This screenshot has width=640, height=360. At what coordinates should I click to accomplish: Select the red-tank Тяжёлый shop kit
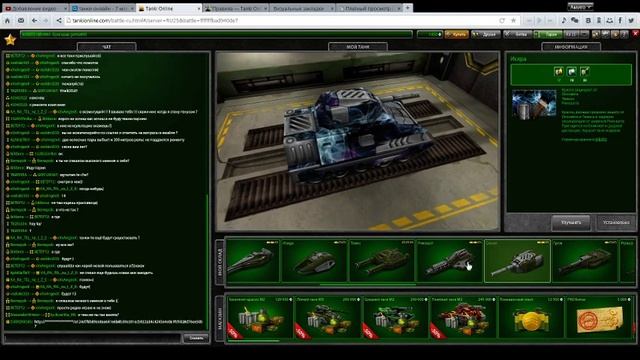(463, 318)
